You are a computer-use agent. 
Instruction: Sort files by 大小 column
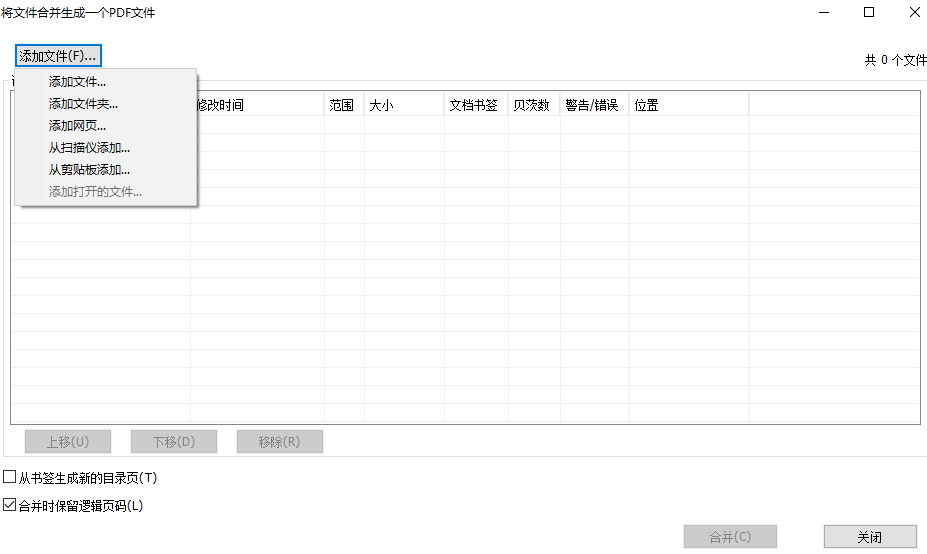tap(403, 105)
